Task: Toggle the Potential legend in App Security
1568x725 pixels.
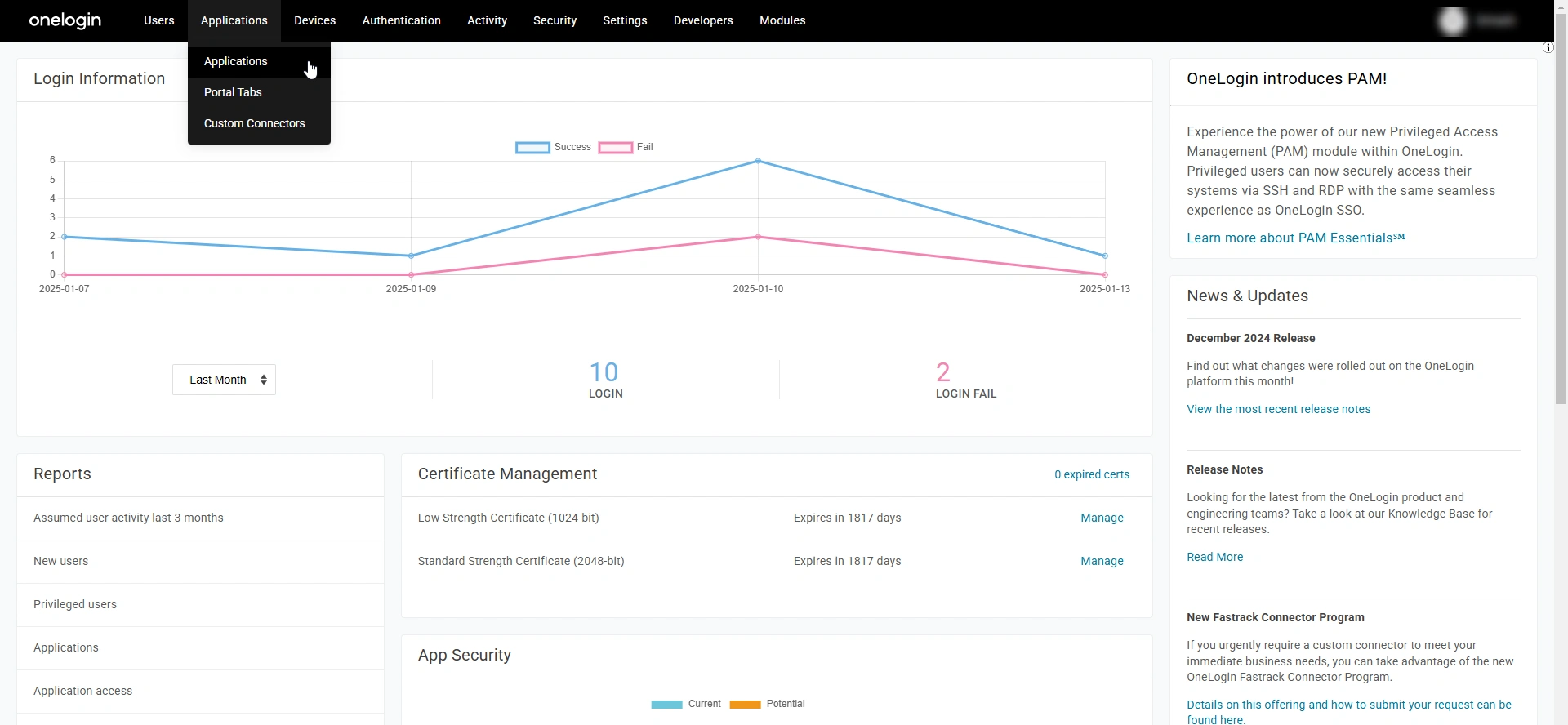Action: (x=767, y=704)
